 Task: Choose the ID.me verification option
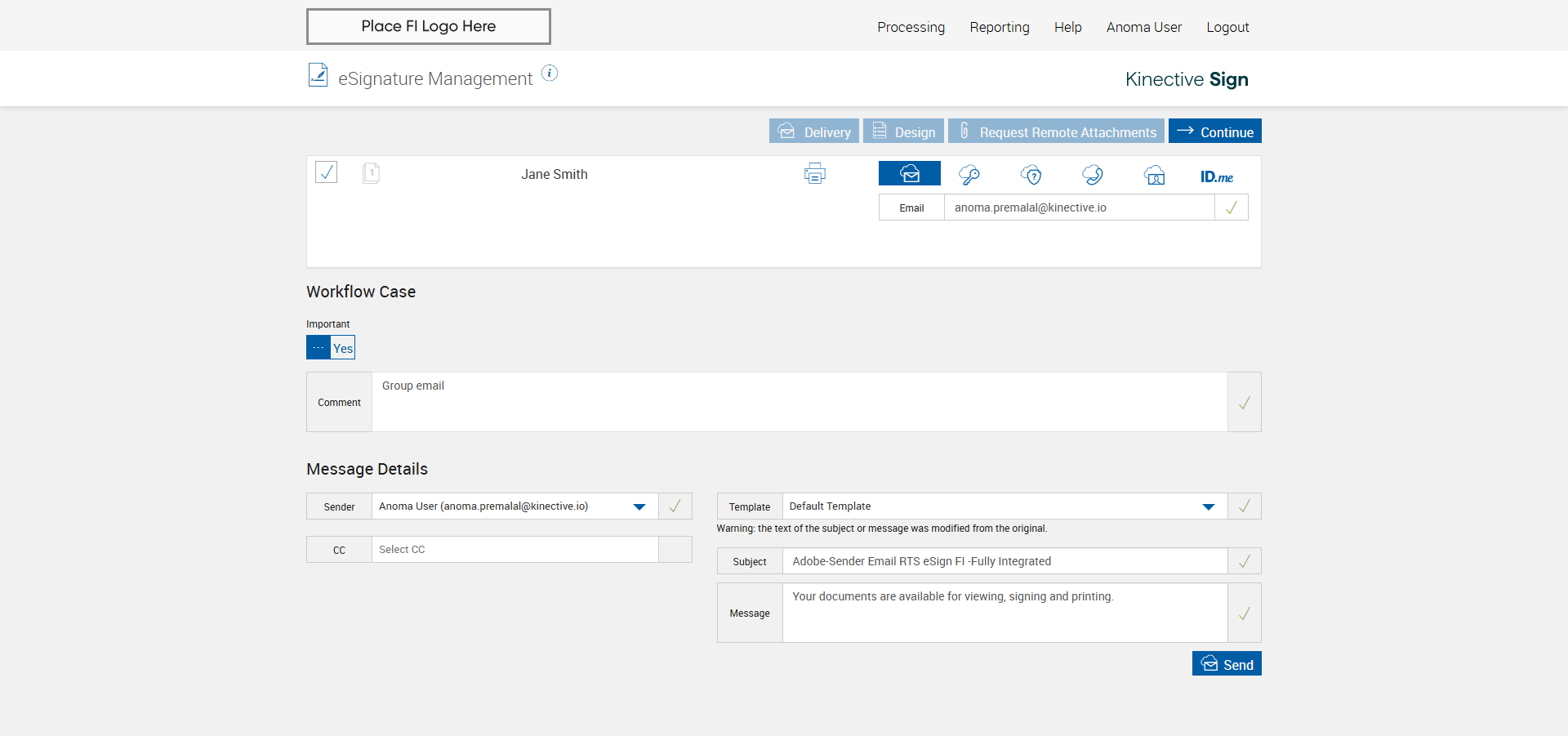pyautogui.click(x=1216, y=176)
